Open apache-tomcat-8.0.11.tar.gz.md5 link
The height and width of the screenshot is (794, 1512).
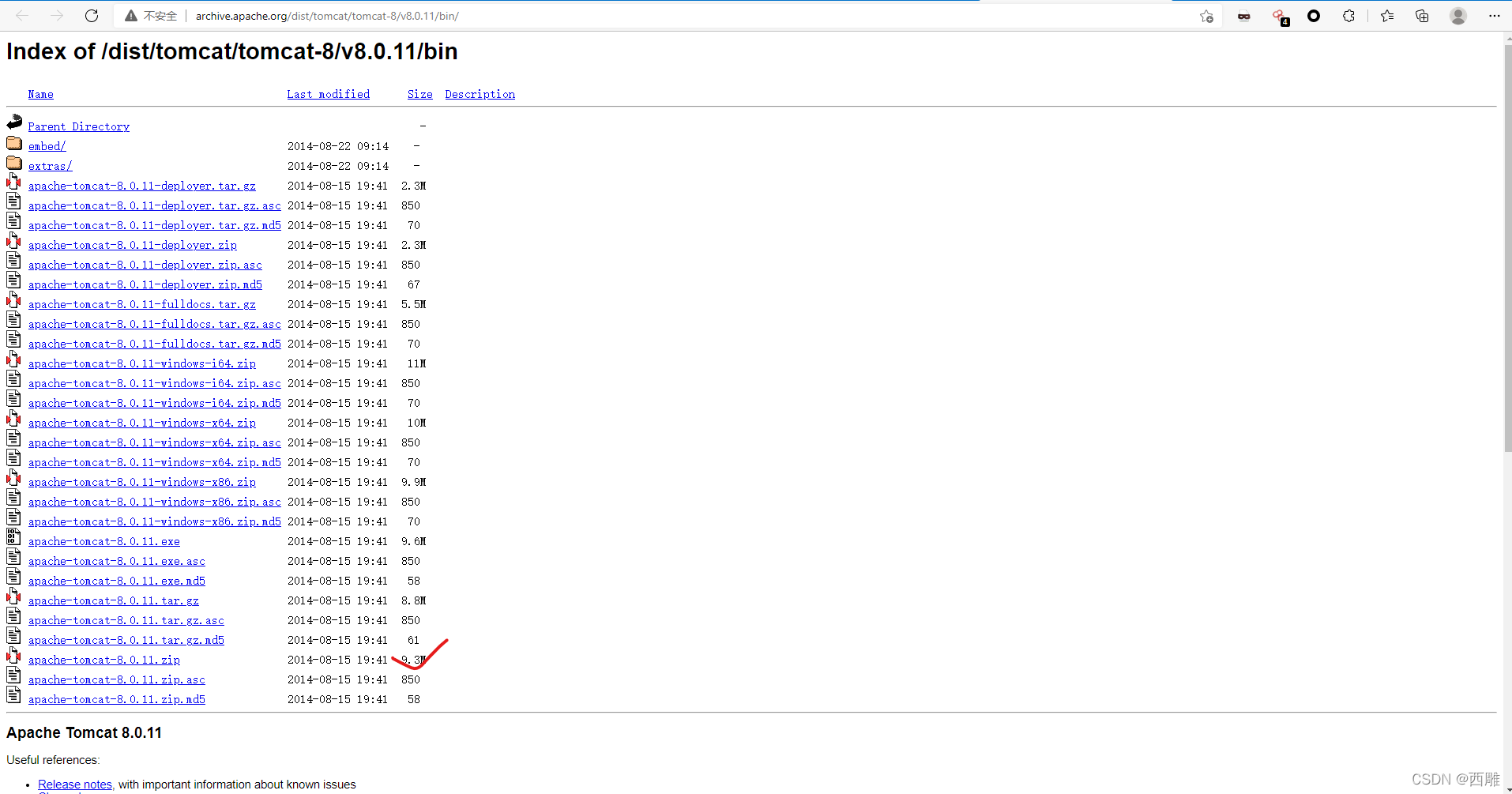[x=126, y=640]
